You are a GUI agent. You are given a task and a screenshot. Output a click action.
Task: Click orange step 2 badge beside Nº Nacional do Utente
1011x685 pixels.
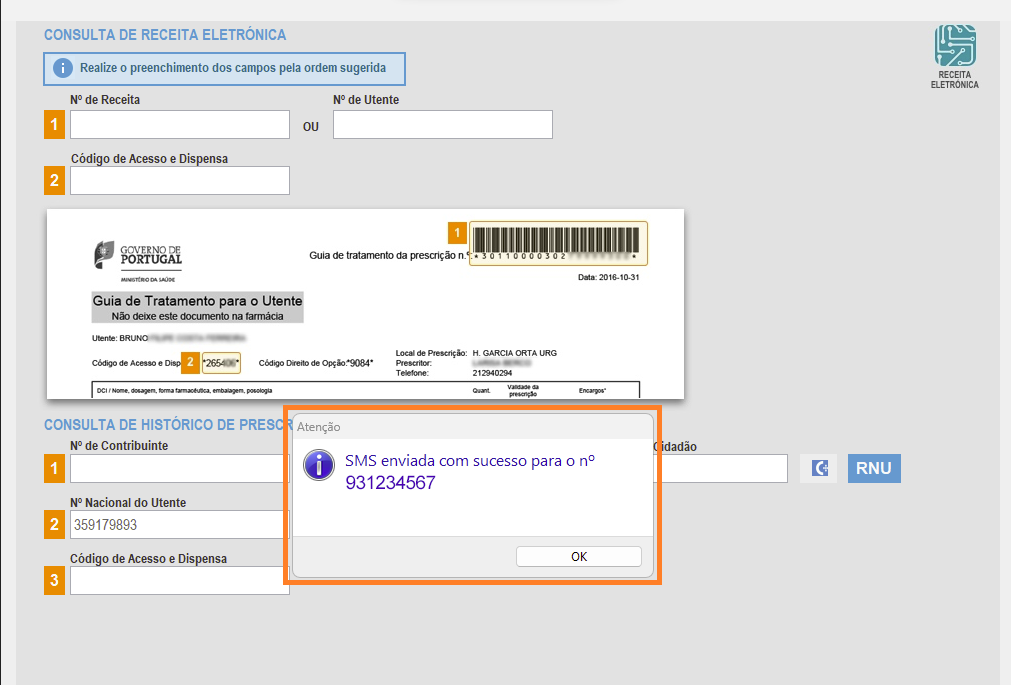click(x=54, y=524)
